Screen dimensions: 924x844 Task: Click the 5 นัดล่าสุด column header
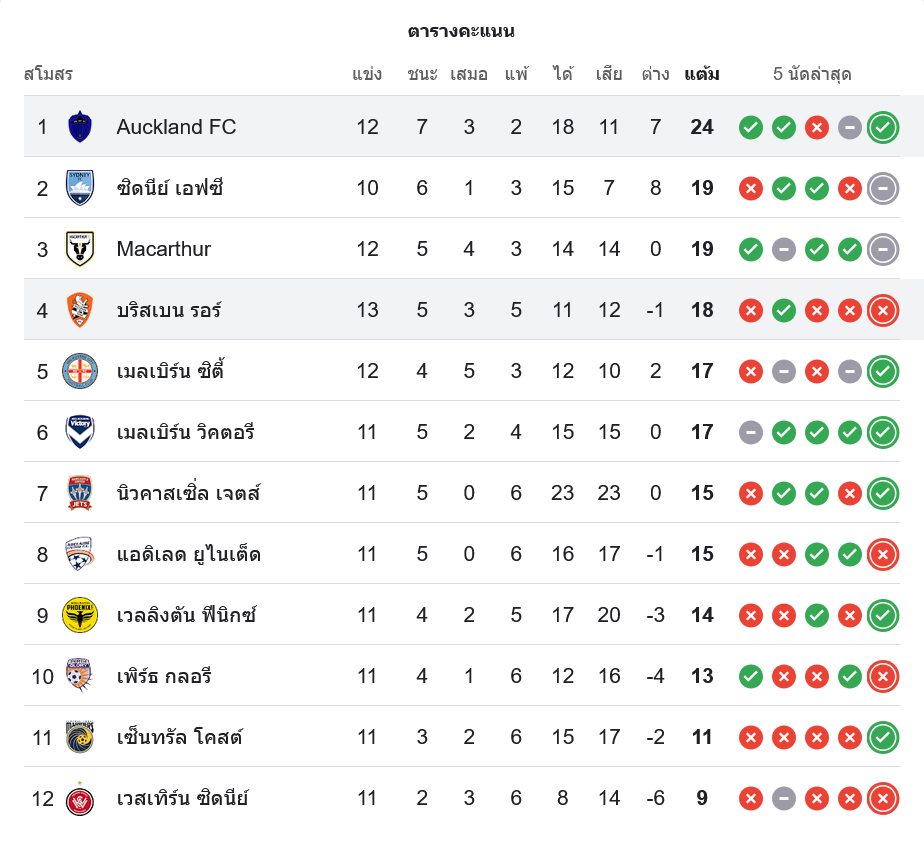(812, 74)
